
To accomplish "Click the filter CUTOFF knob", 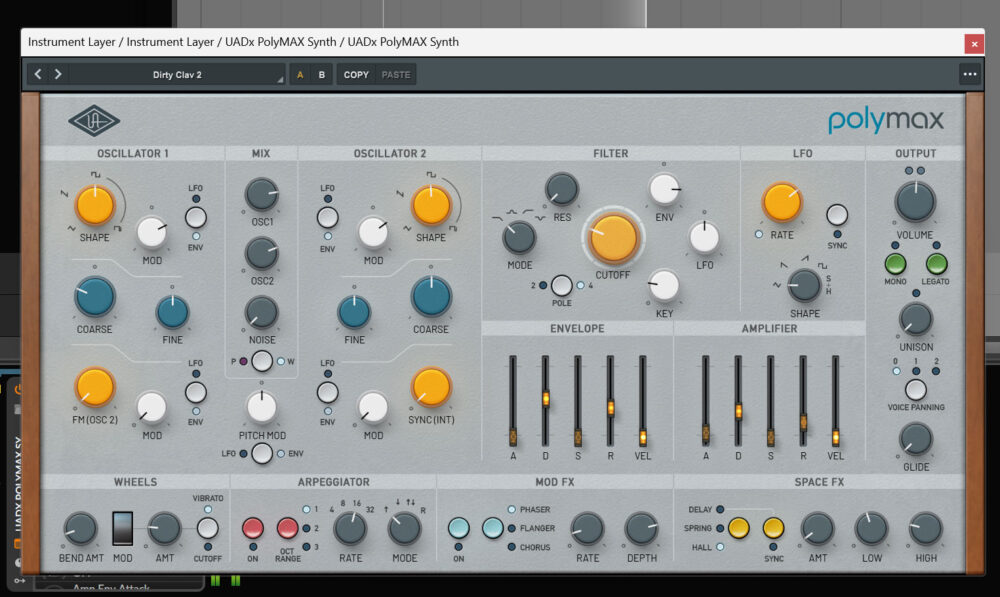I will click(x=613, y=238).
